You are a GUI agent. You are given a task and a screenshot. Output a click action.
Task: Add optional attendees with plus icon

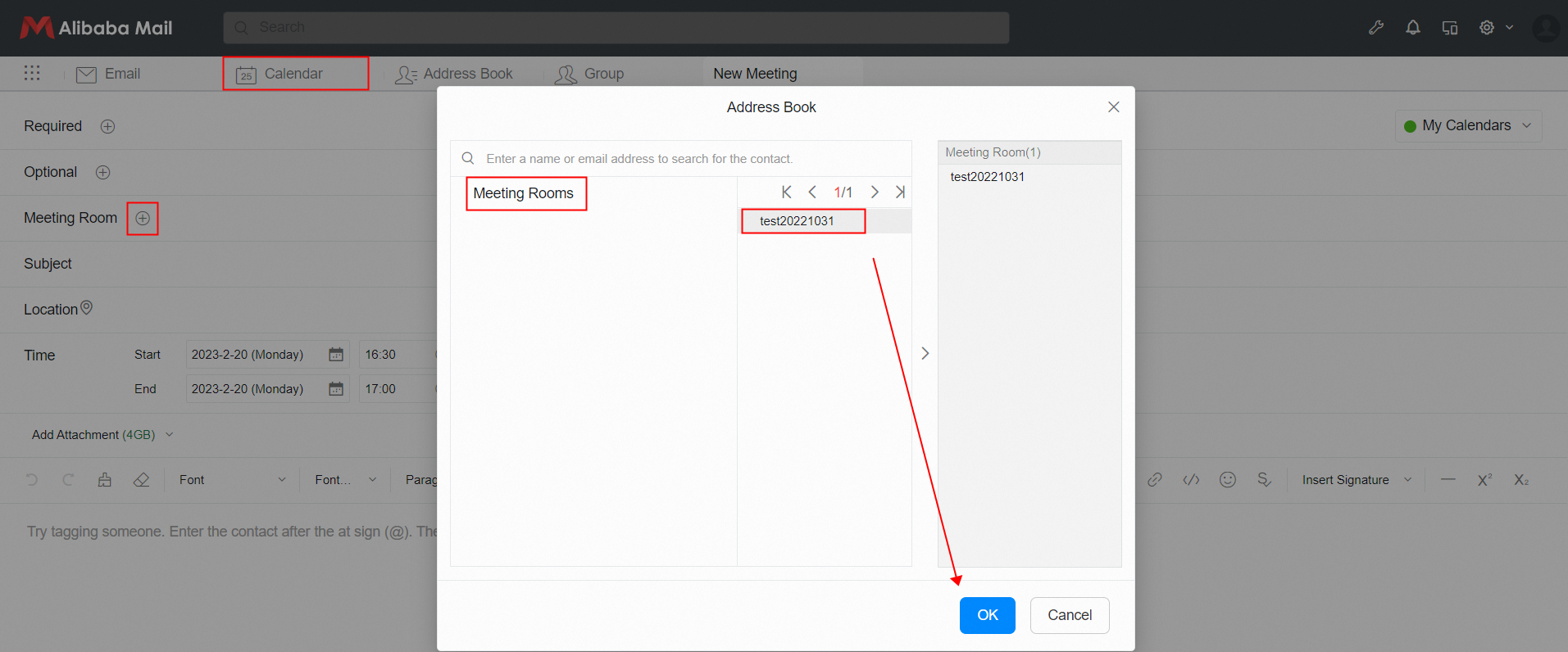click(x=102, y=172)
